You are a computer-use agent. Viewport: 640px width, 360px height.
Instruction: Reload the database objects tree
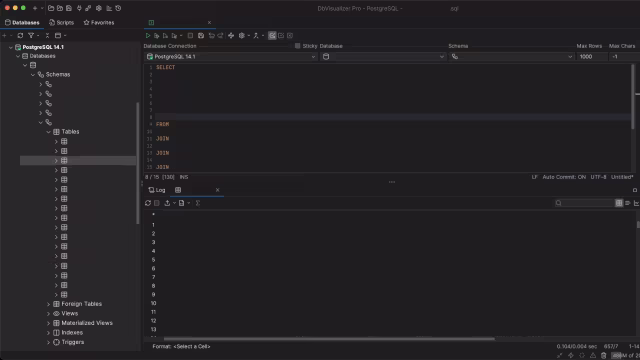[x=20, y=36]
